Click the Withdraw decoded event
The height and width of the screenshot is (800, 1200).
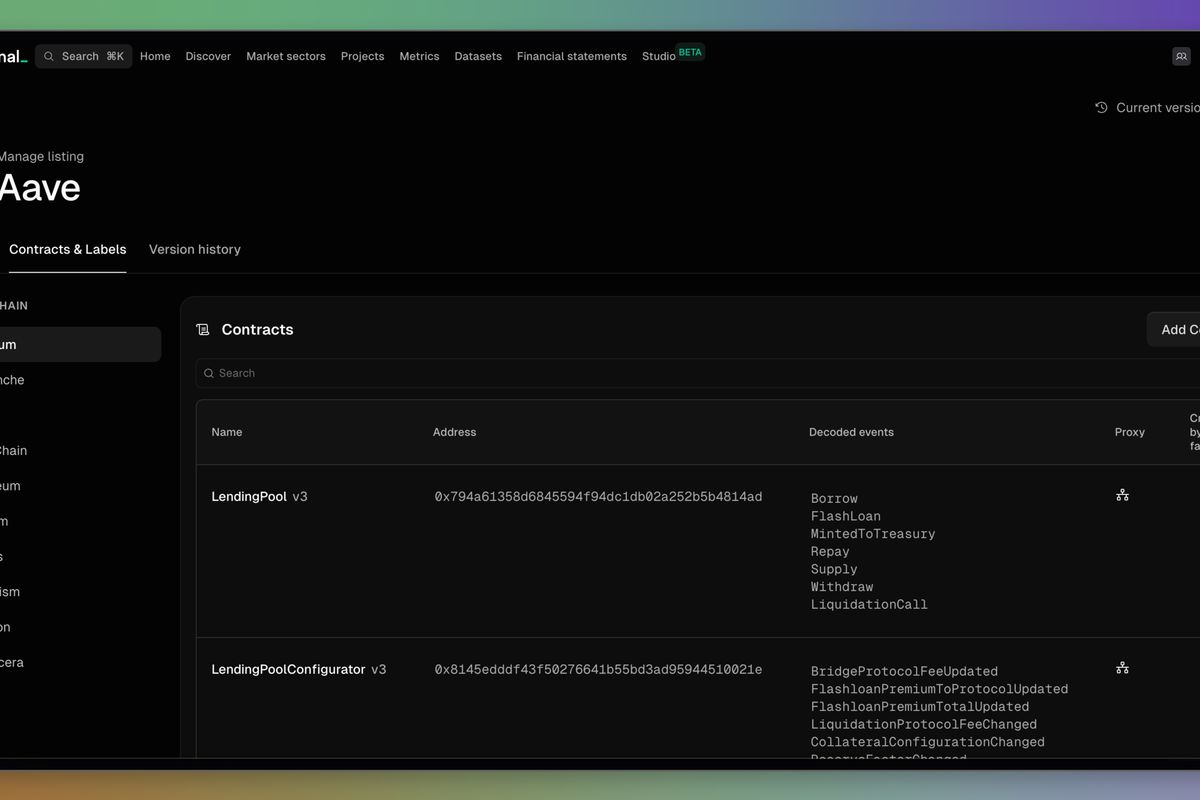click(x=842, y=587)
